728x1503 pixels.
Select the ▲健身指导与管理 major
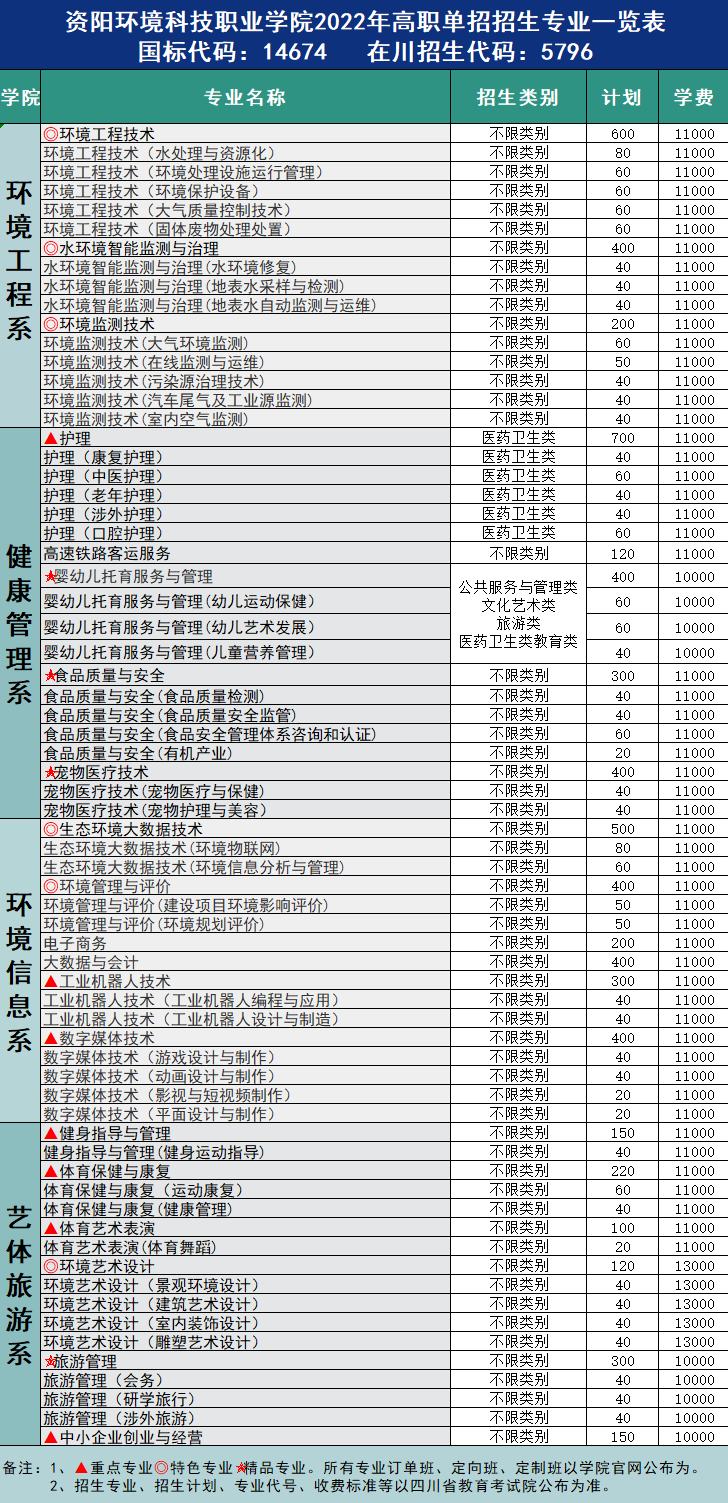point(245,1133)
